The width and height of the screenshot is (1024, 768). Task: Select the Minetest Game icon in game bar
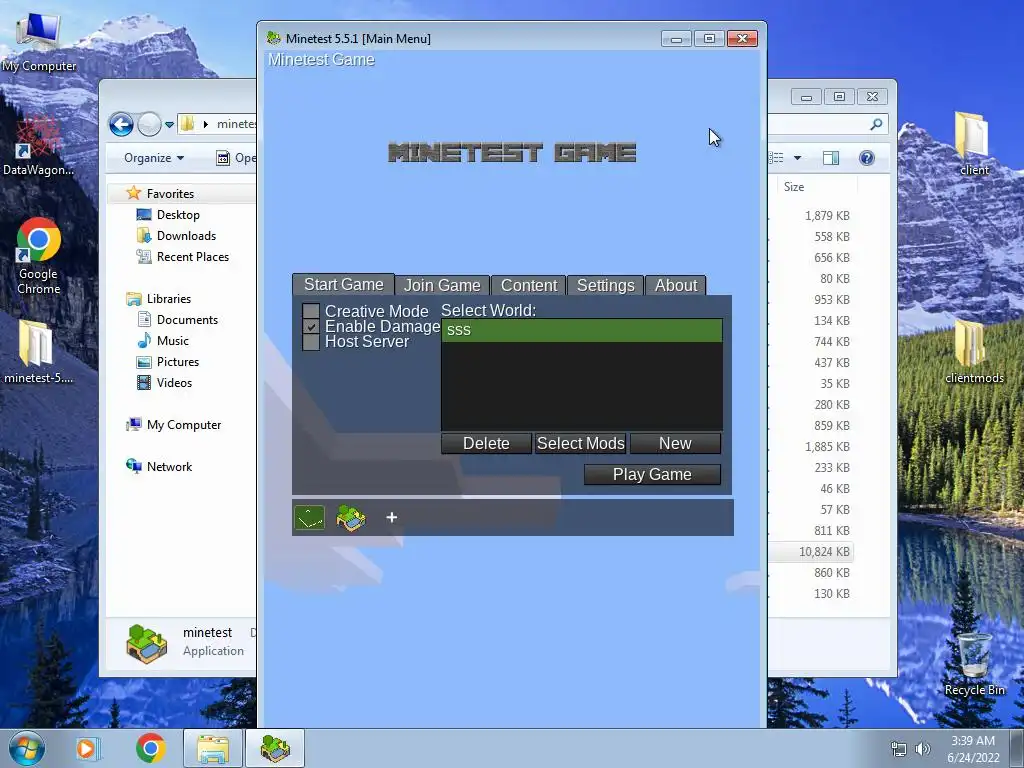[351, 518]
